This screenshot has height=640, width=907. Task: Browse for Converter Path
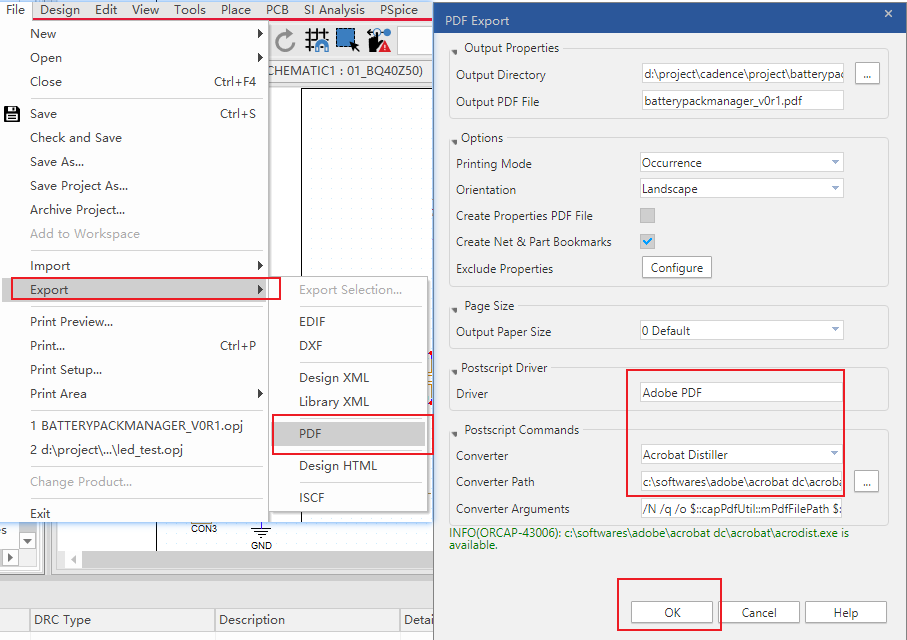tap(867, 481)
